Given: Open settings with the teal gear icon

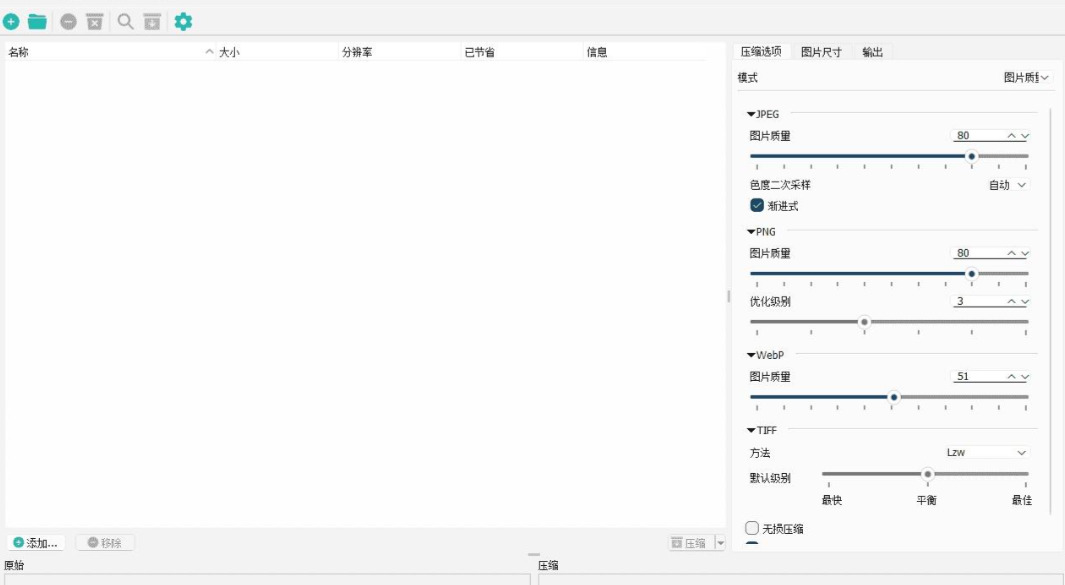Looking at the screenshot, I should (183, 22).
